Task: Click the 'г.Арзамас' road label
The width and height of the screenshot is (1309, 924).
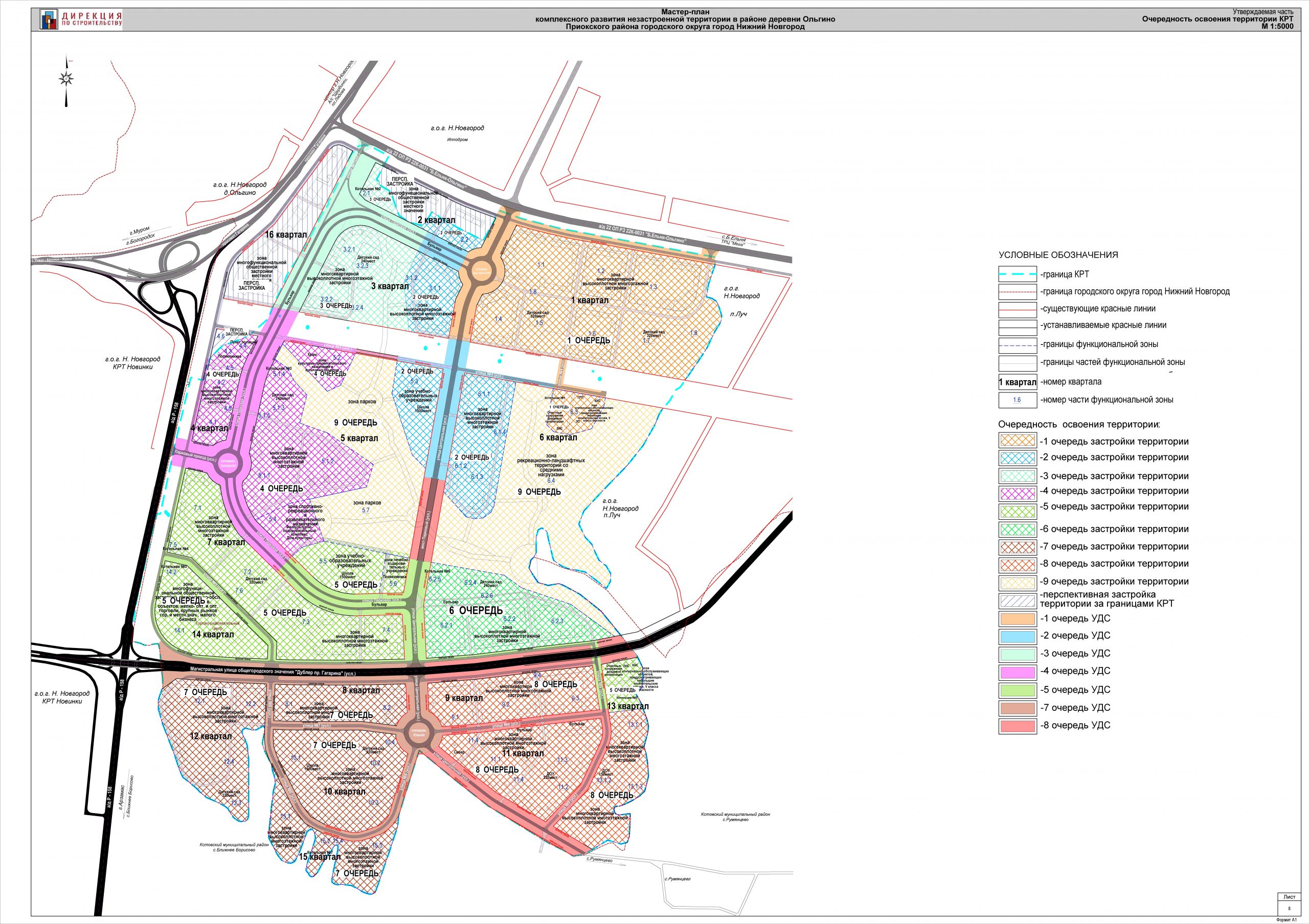Action: (121, 799)
